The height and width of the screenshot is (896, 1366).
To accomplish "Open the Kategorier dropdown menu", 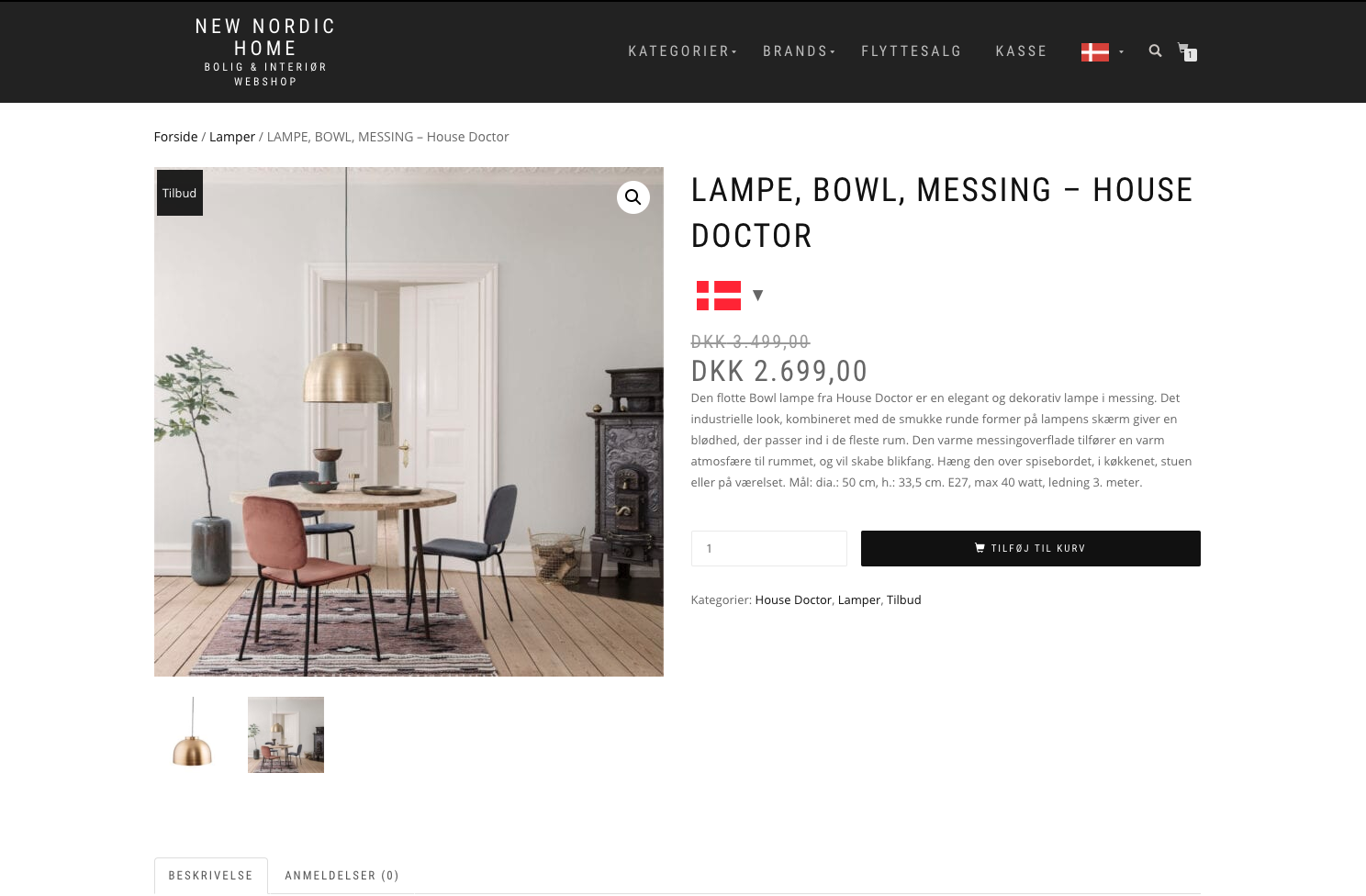I will click(x=682, y=51).
